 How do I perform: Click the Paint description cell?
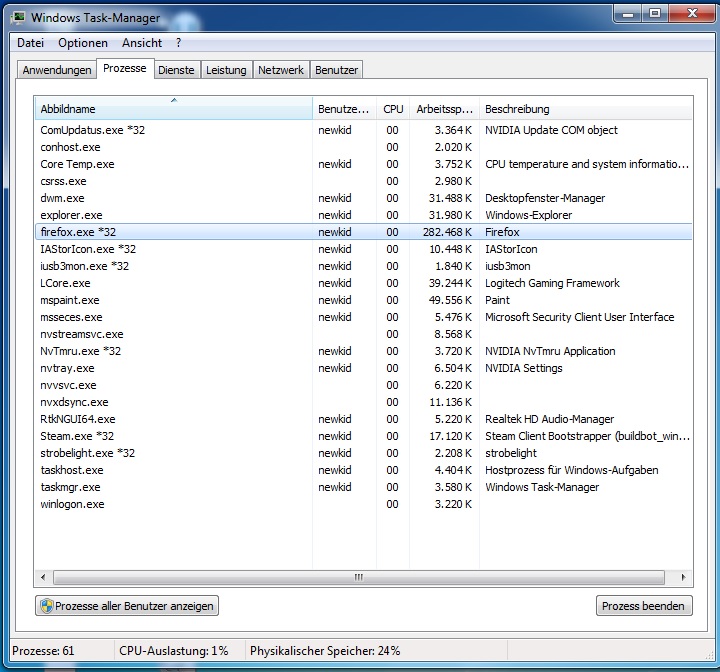tap(497, 300)
